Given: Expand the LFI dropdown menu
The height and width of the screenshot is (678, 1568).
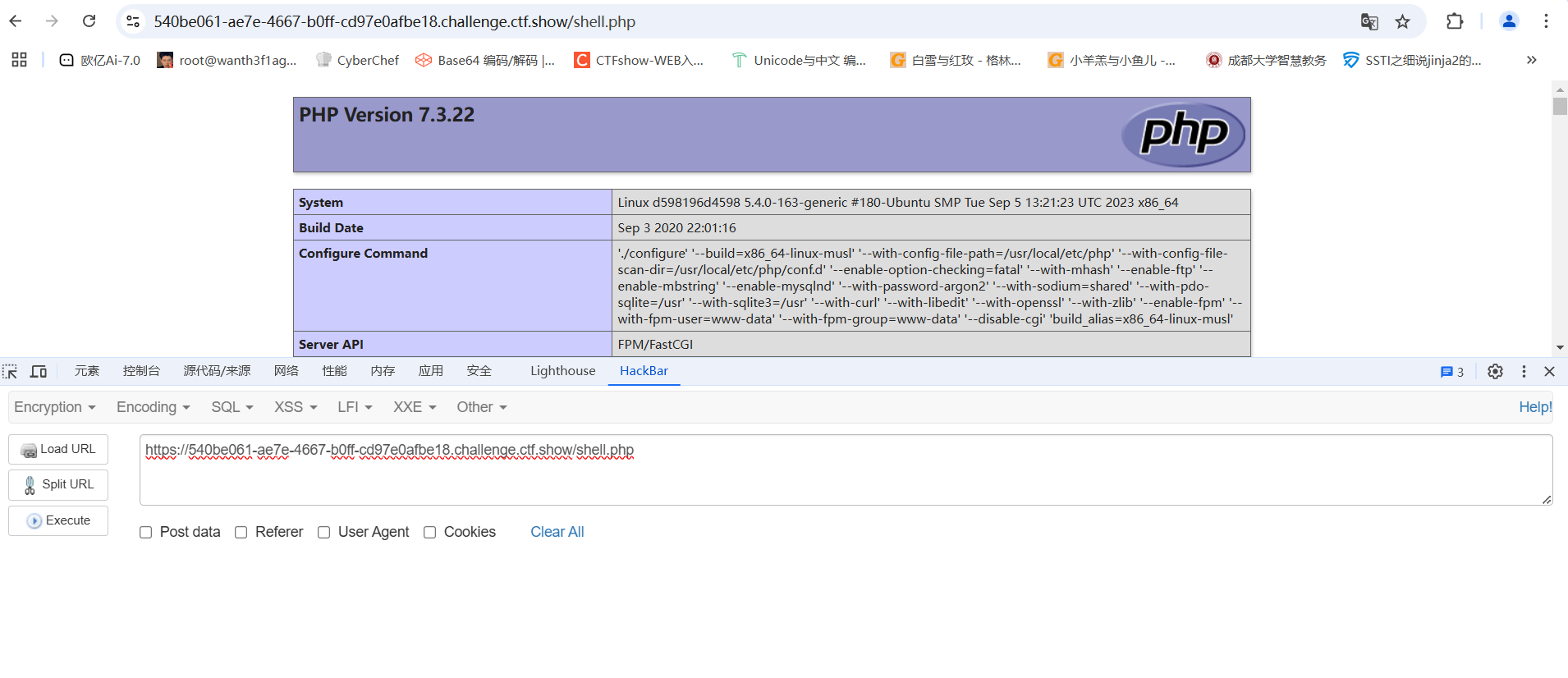Looking at the screenshot, I should [x=355, y=407].
